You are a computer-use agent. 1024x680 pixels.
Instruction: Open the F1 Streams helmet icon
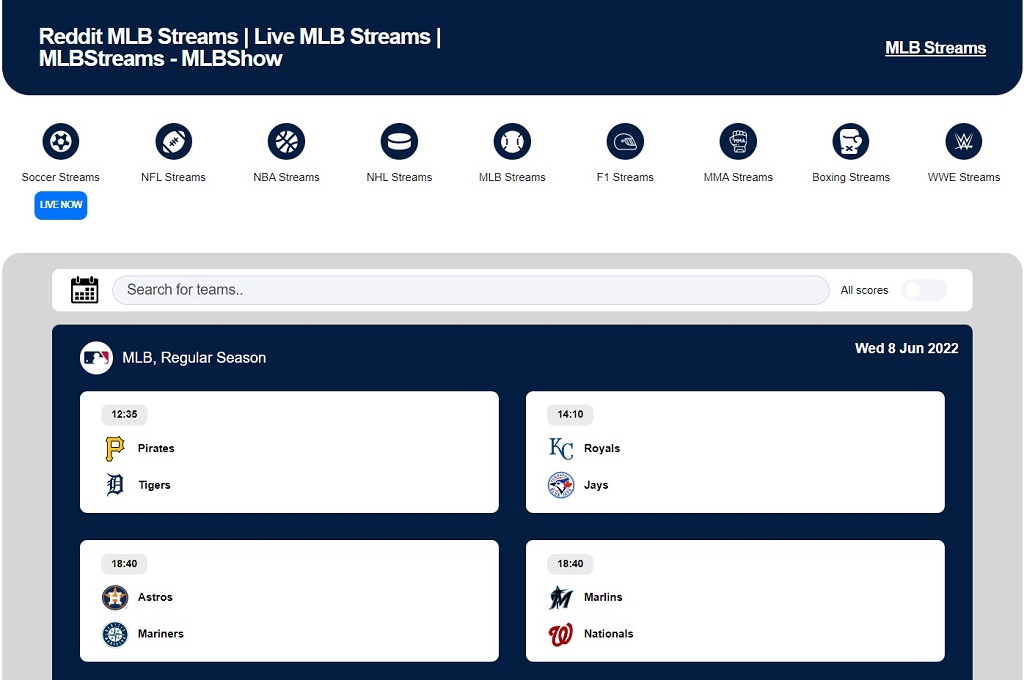pos(626,141)
